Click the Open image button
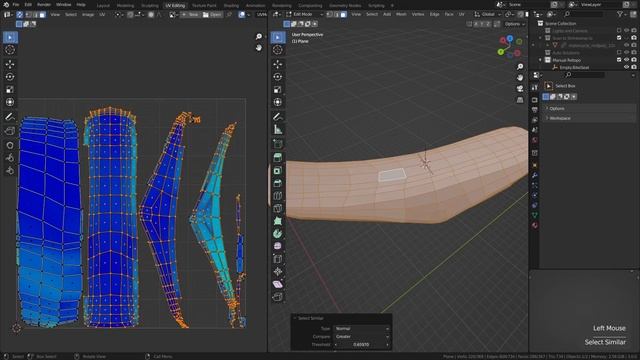 click(212, 15)
